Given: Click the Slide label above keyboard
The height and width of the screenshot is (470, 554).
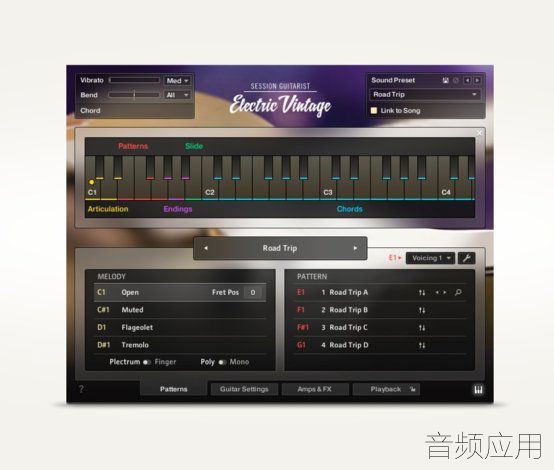Looking at the screenshot, I should point(194,146).
